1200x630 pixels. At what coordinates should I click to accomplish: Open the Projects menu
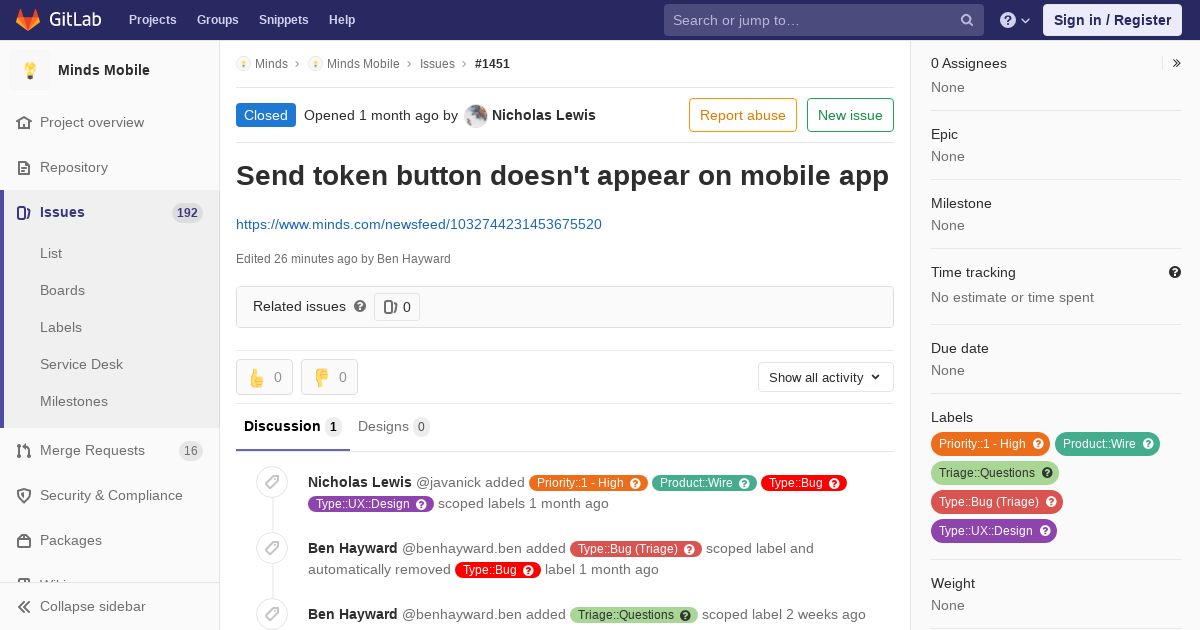point(152,20)
